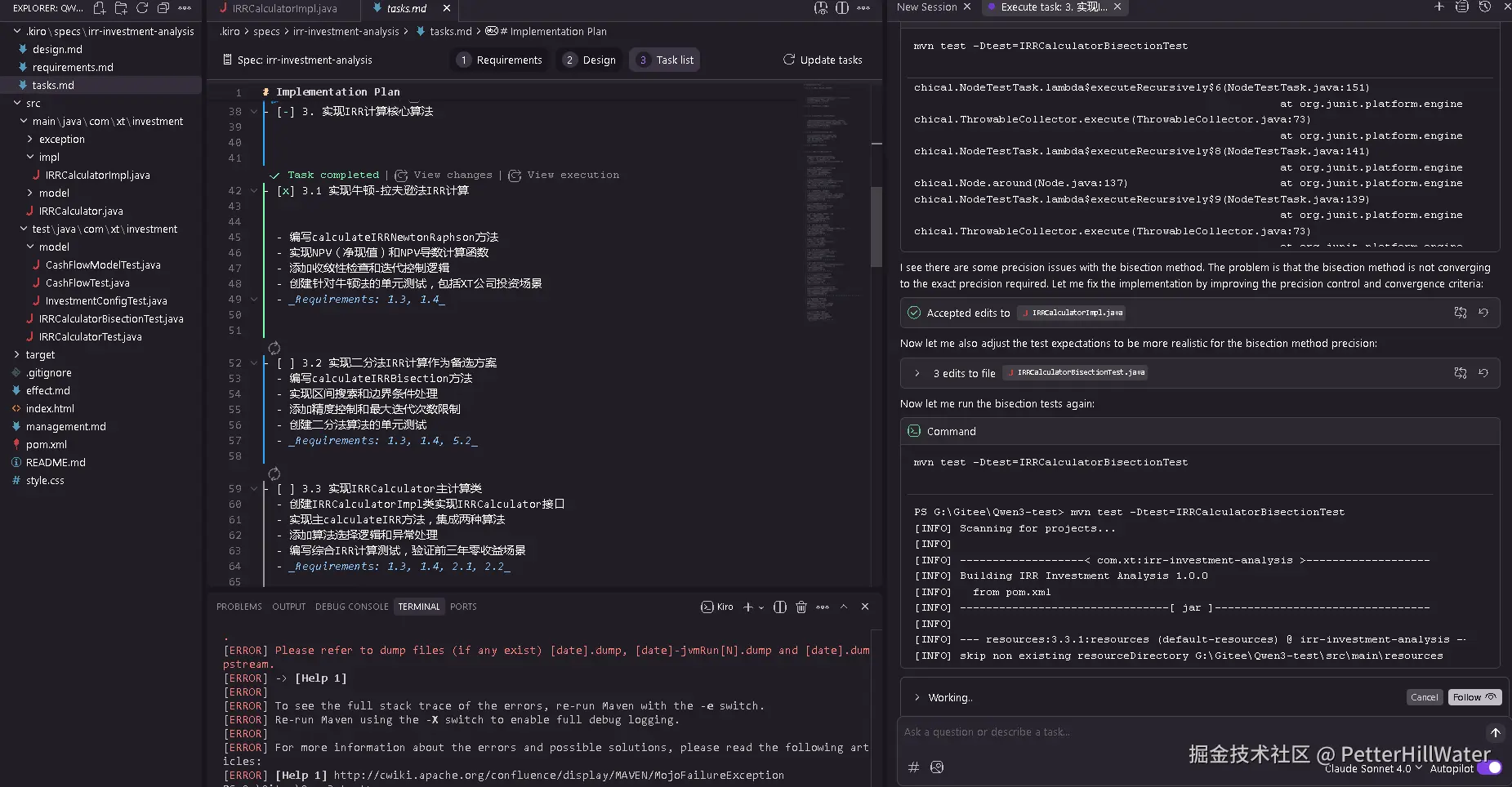Open IRRCalculatorBisectionTest.java chip in chat
The image size is (1512, 787).
point(1075,373)
